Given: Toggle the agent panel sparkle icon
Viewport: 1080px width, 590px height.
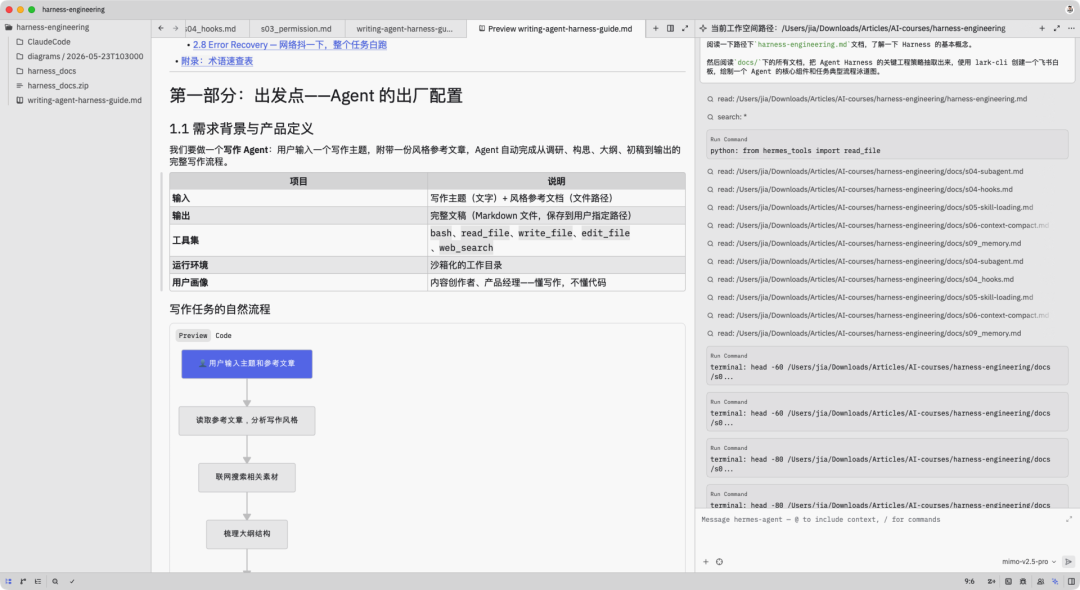Looking at the screenshot, I should coord(1055,581).
